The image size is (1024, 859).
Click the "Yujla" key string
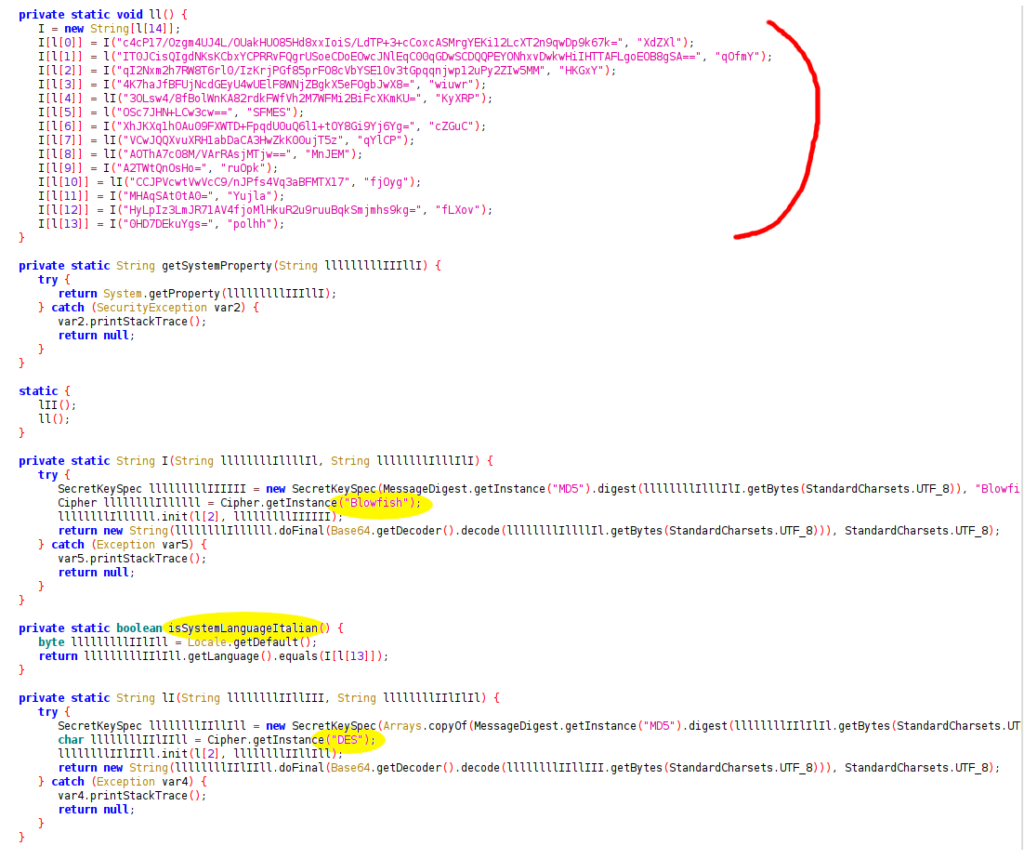[x=248, y=196]
